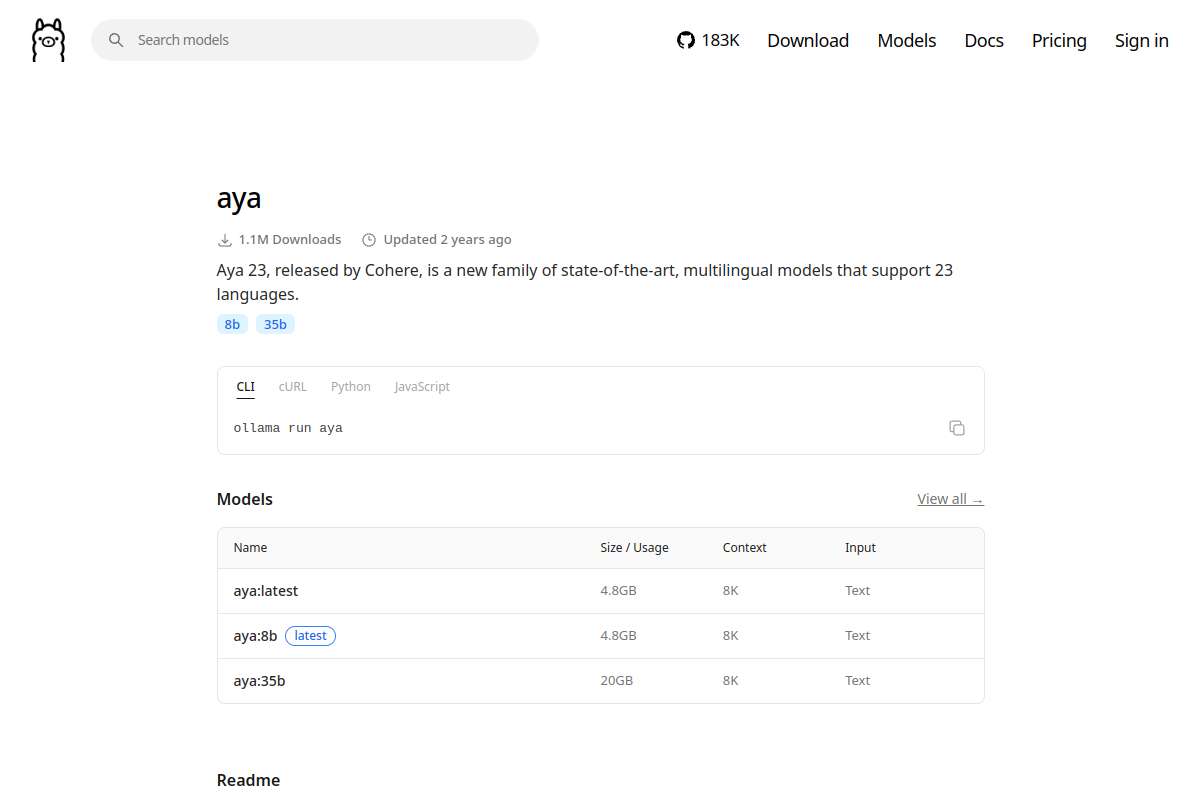
Task: View the Pricing page
Action: [x=1059, y=40]
